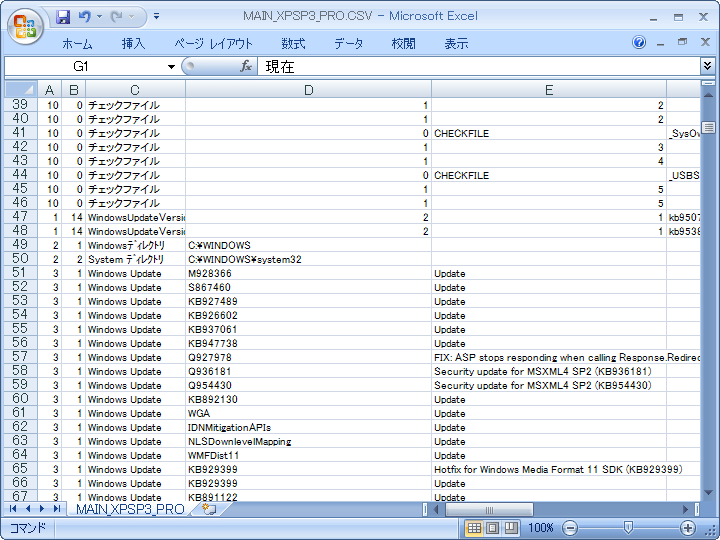Select the 数式 ribbon tab

(x=293, y=44)
